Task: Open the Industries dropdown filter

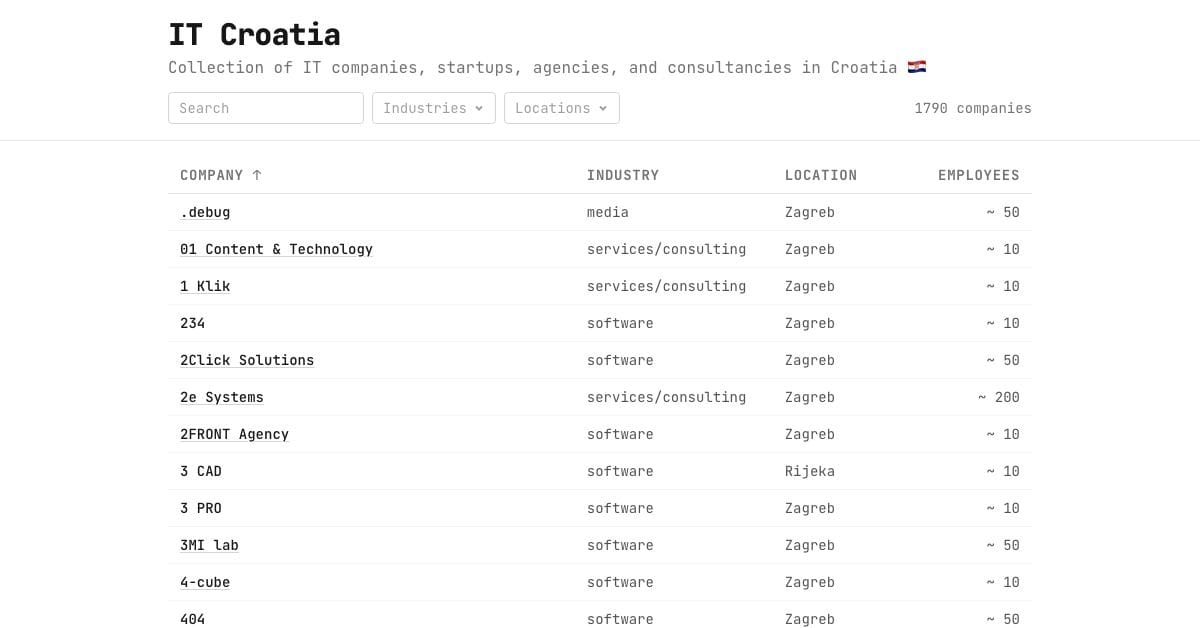Action: click(434, 108)
